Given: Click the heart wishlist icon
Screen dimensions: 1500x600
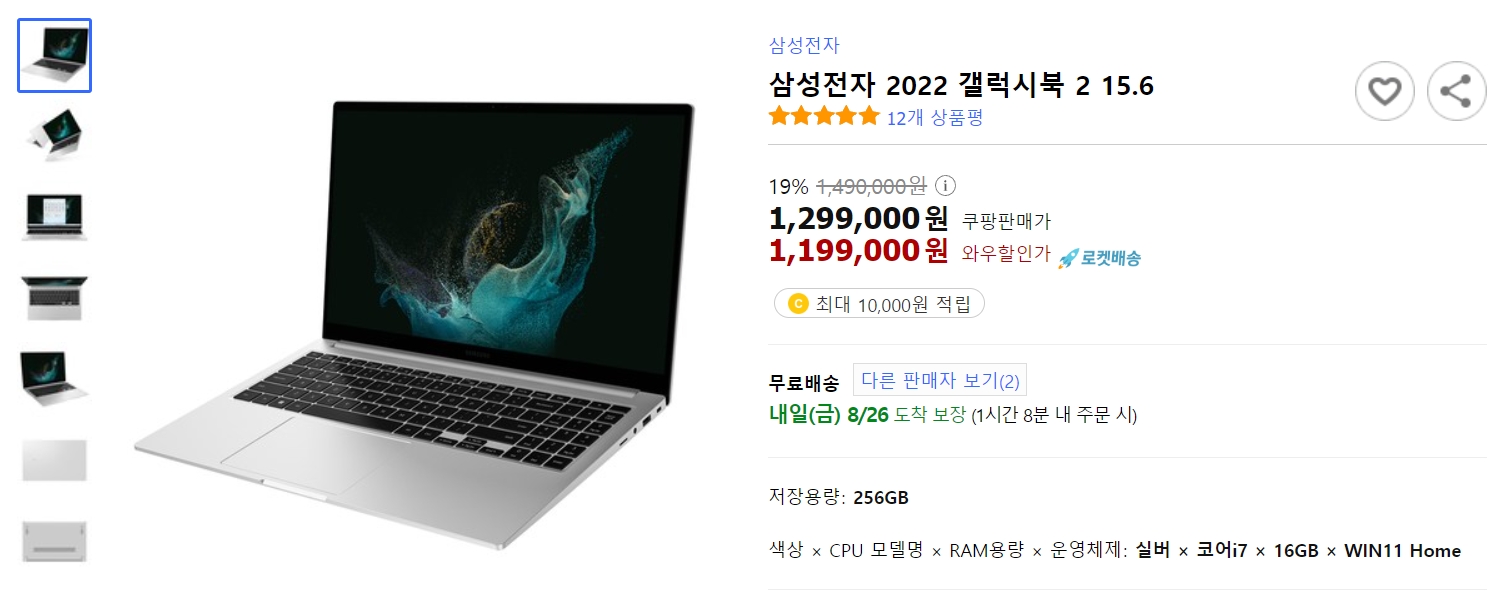Looking at the screenshot, I should pos(1385,92).
